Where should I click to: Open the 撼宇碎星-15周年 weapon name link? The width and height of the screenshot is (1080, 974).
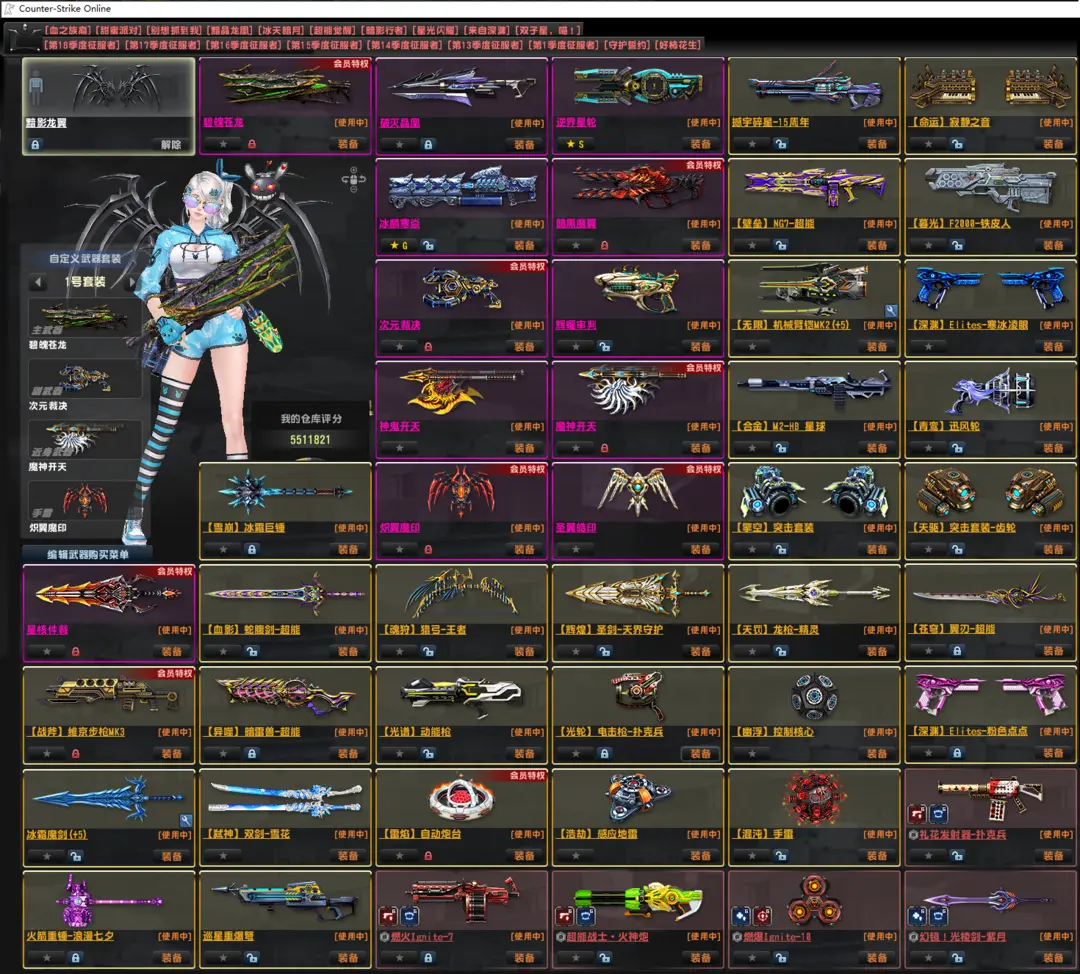[x=771, y=123]
